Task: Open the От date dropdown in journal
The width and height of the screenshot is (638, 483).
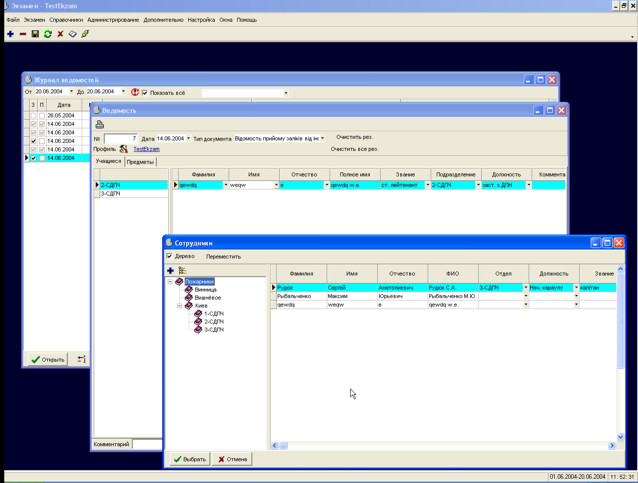Action: coord(71,93)
